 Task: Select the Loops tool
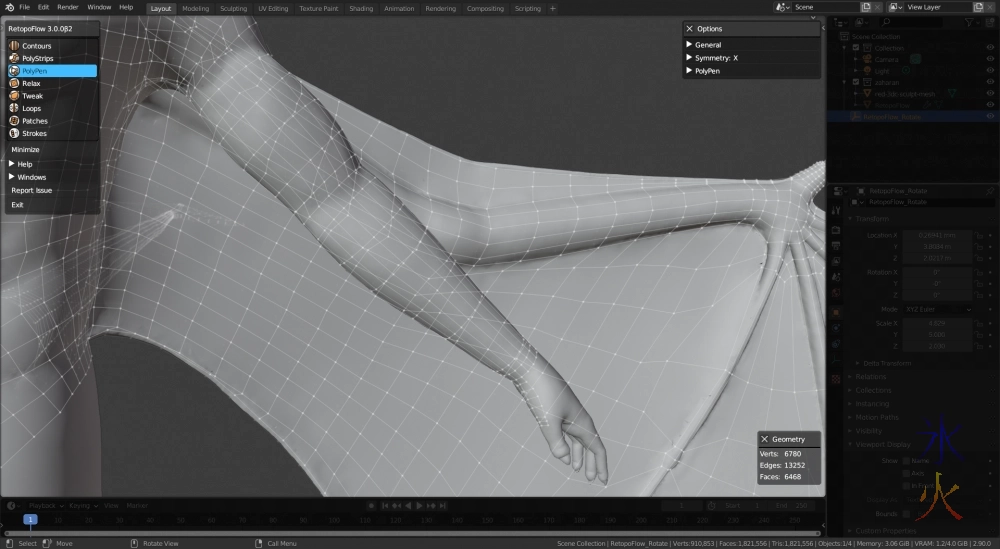tap(32, 108)
